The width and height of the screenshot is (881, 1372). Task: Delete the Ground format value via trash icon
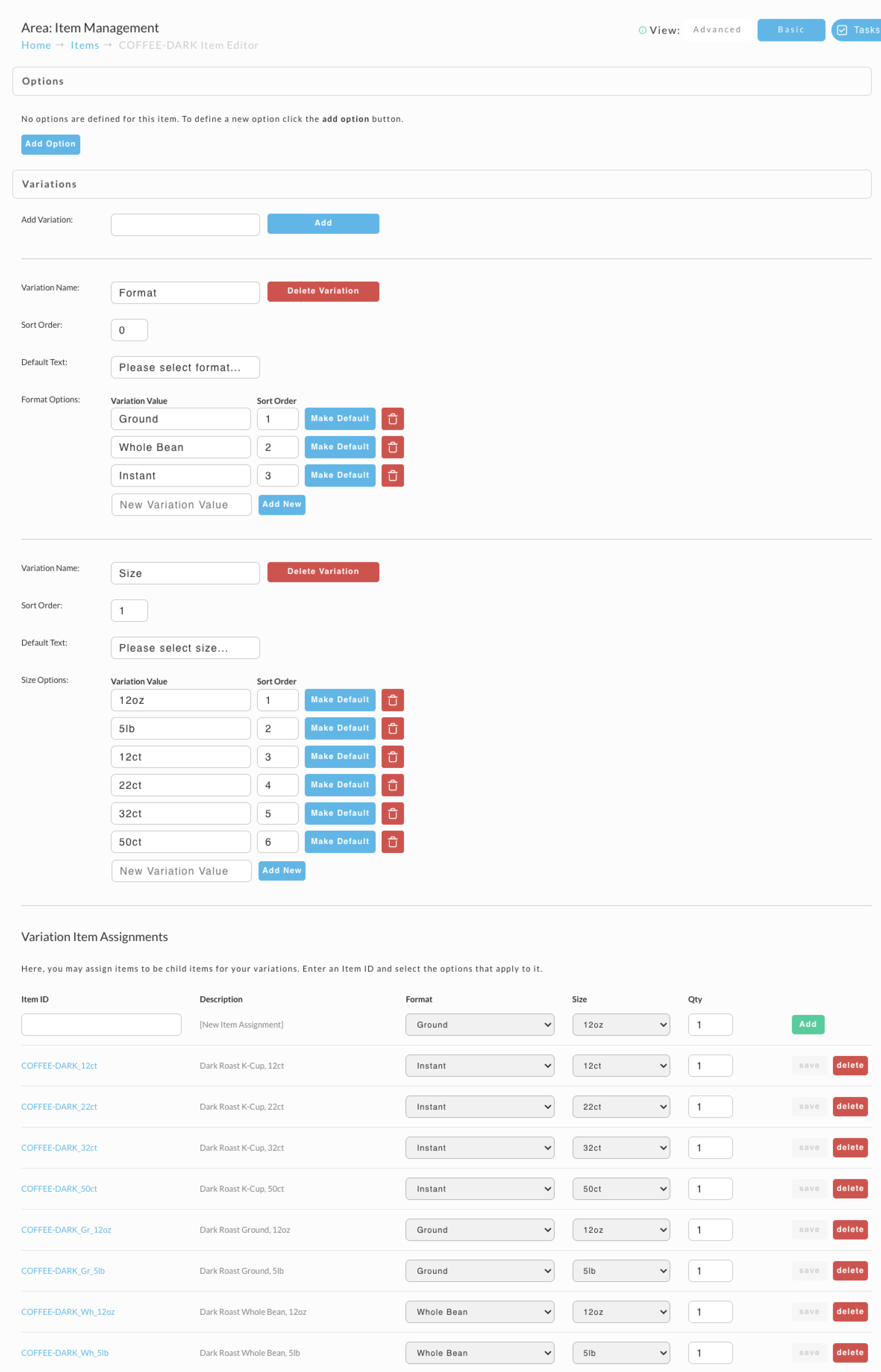click(392, 419)
